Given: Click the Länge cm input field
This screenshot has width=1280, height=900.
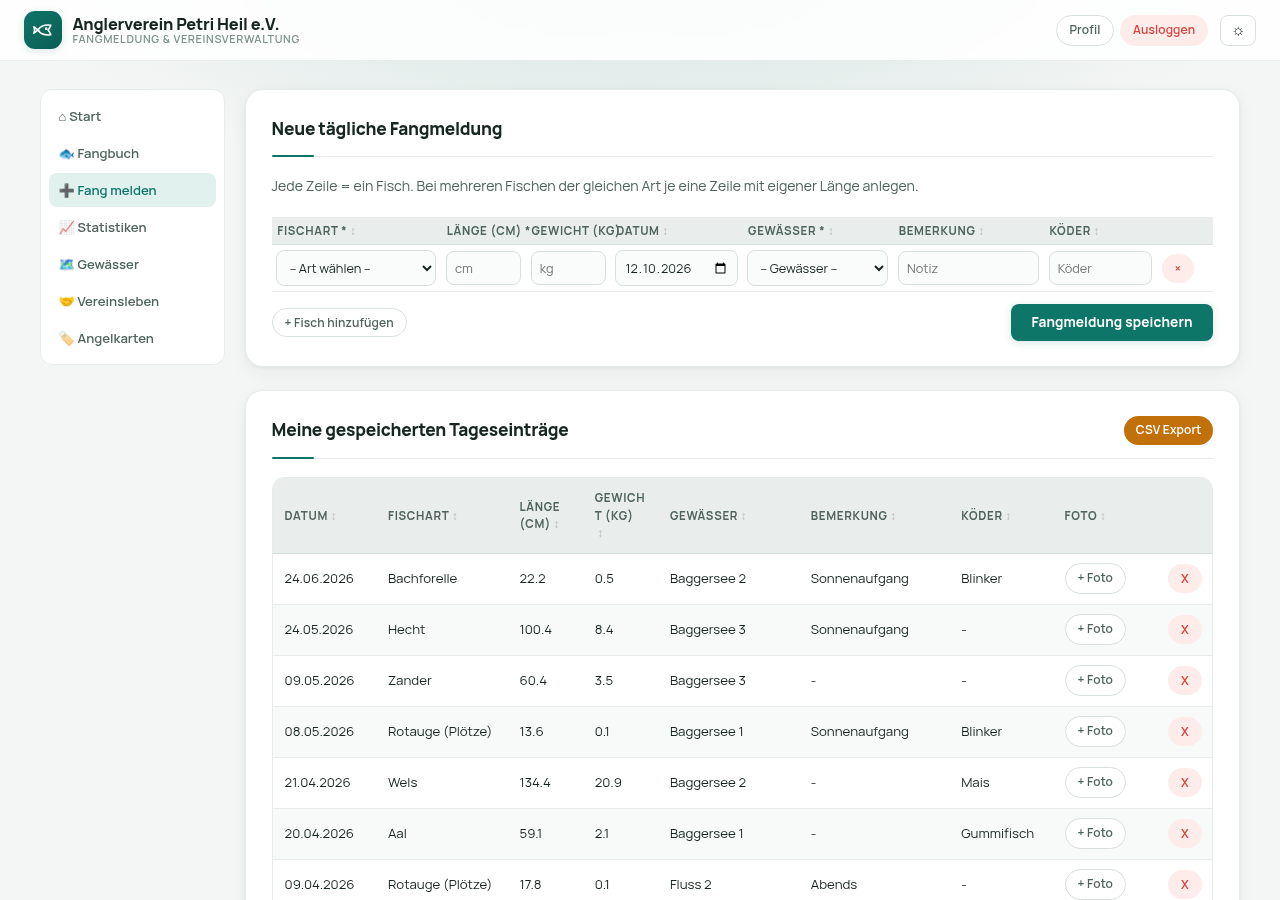Looking at the screenshot, I should coord(483,268).
